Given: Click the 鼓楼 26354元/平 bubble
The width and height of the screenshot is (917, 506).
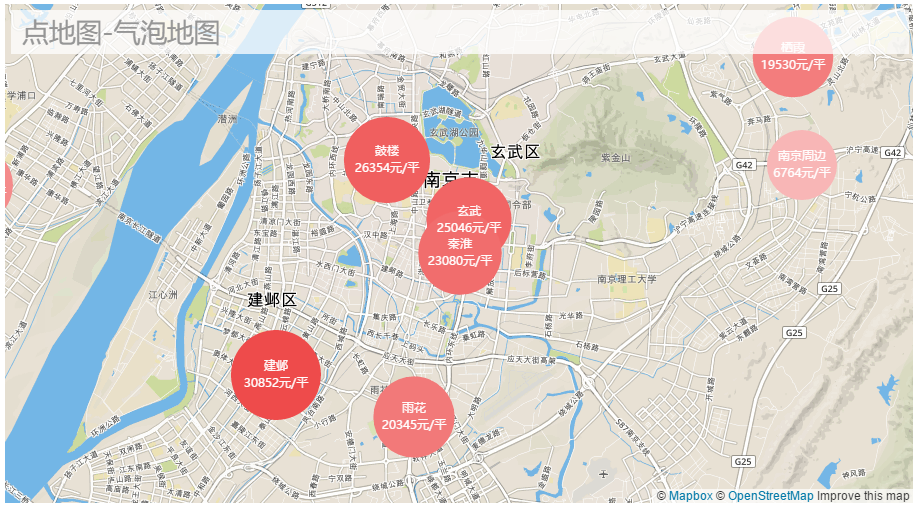Looking at the screenshot, I should pos(387,160).
